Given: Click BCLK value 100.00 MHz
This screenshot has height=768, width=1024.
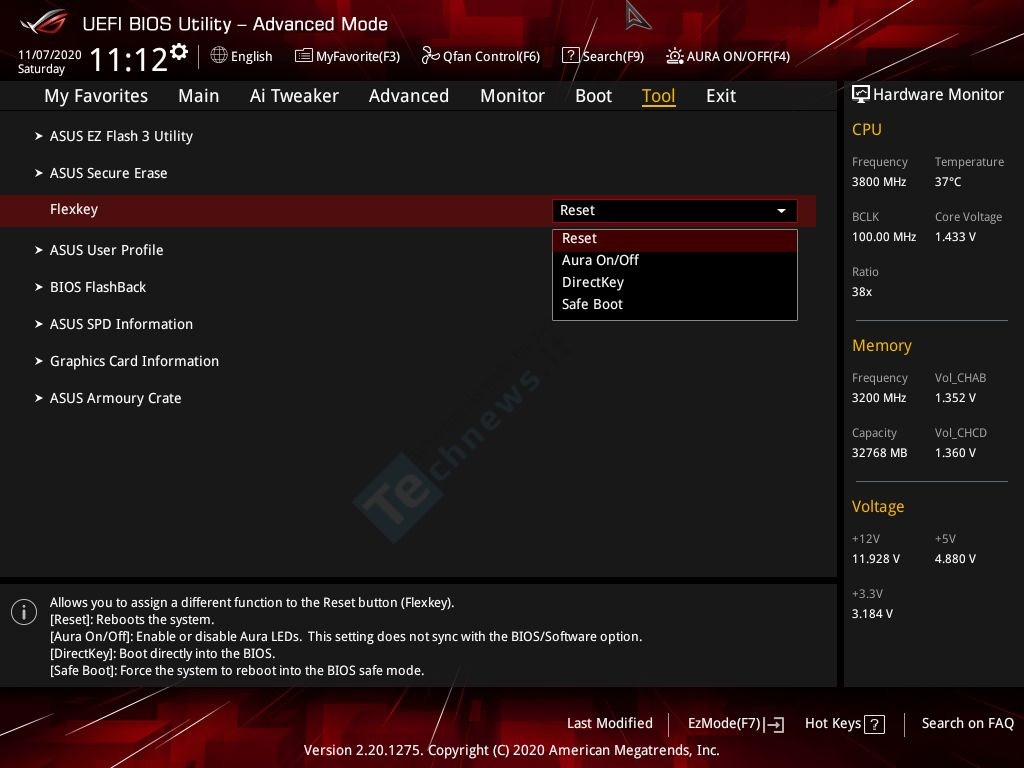Looking at the screenshot, I should [884, 237].
